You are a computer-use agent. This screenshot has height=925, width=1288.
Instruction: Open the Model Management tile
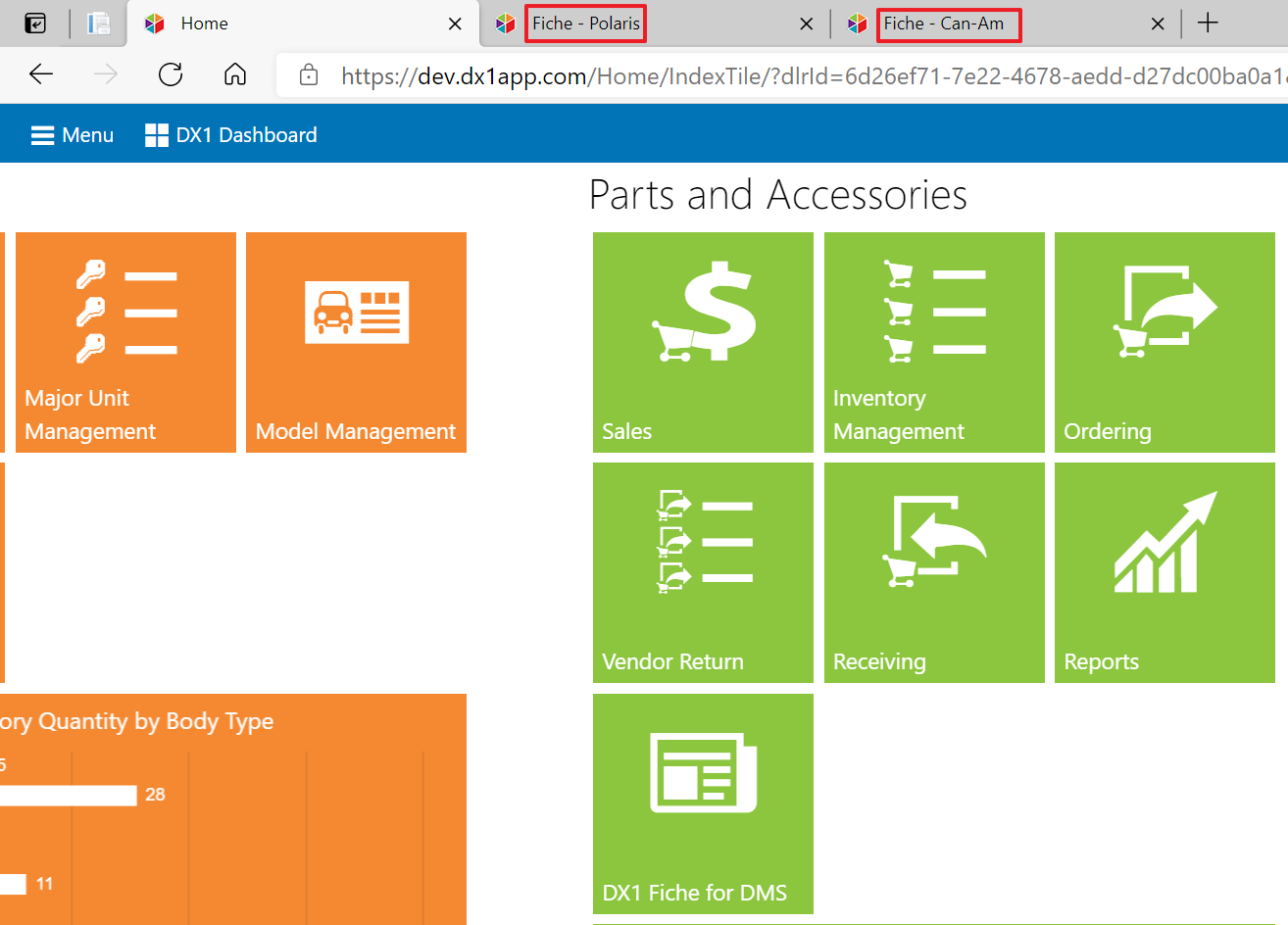356,342
